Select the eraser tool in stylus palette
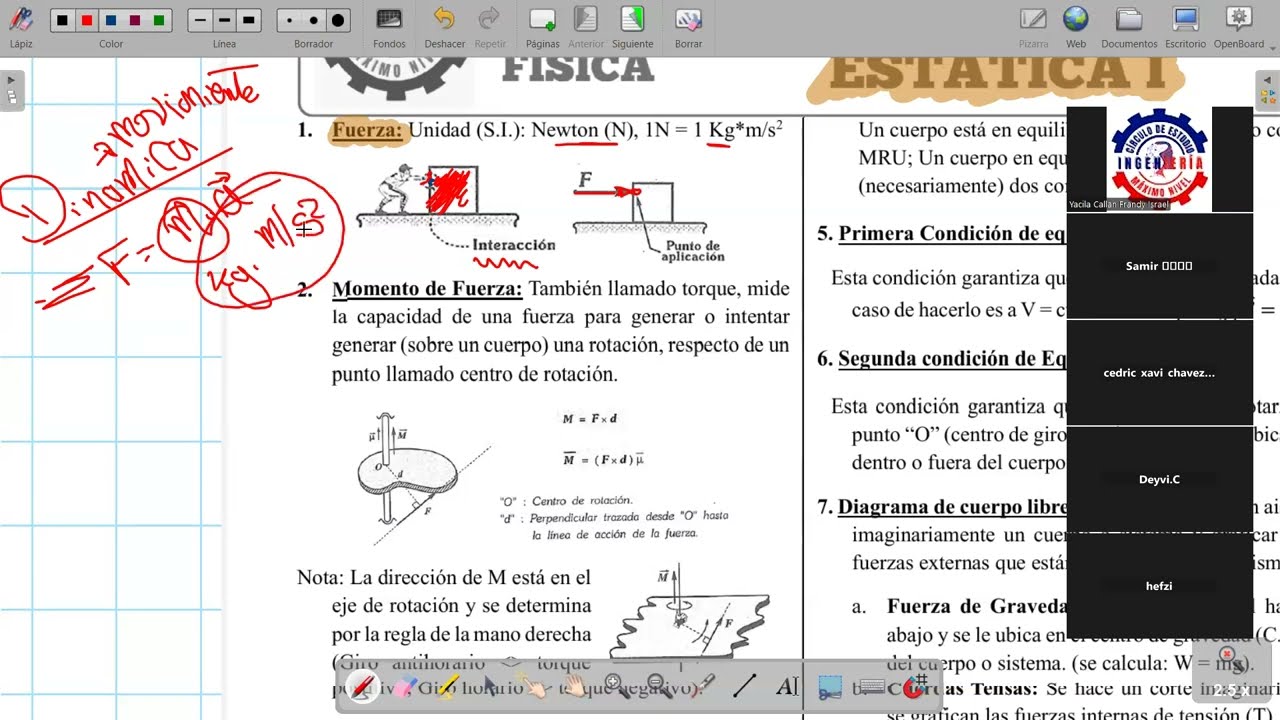The height and width of the screenshot is (720, 1280). point(403,687)
